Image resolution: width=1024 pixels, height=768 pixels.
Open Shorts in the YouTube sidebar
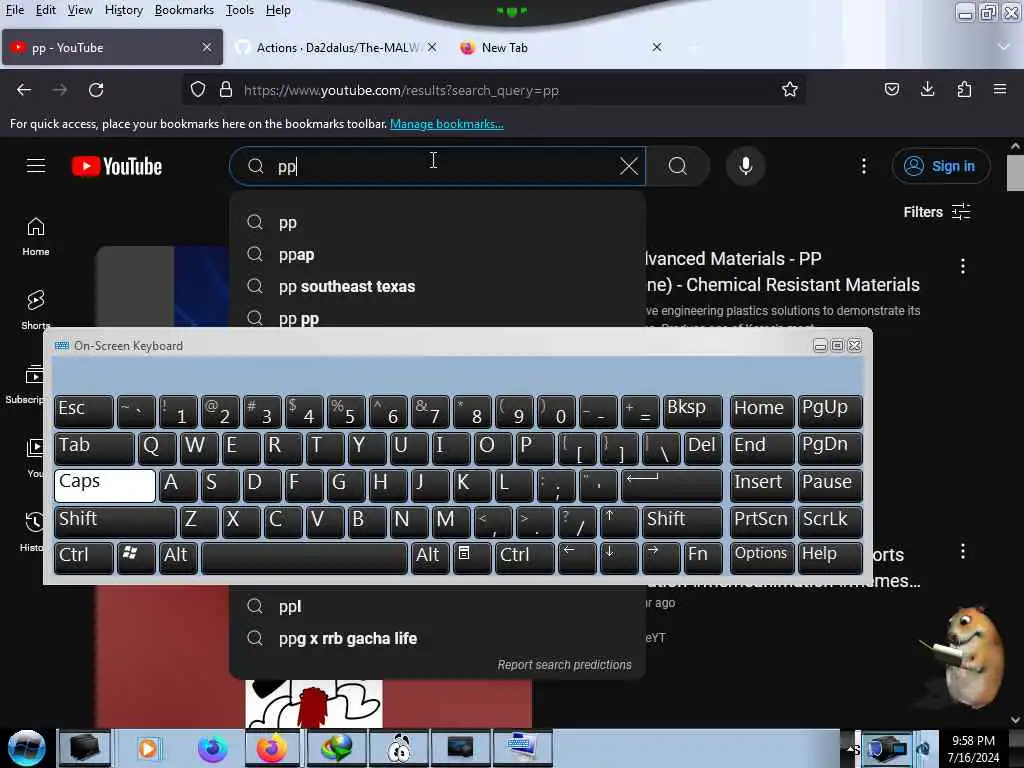point(36,310)
